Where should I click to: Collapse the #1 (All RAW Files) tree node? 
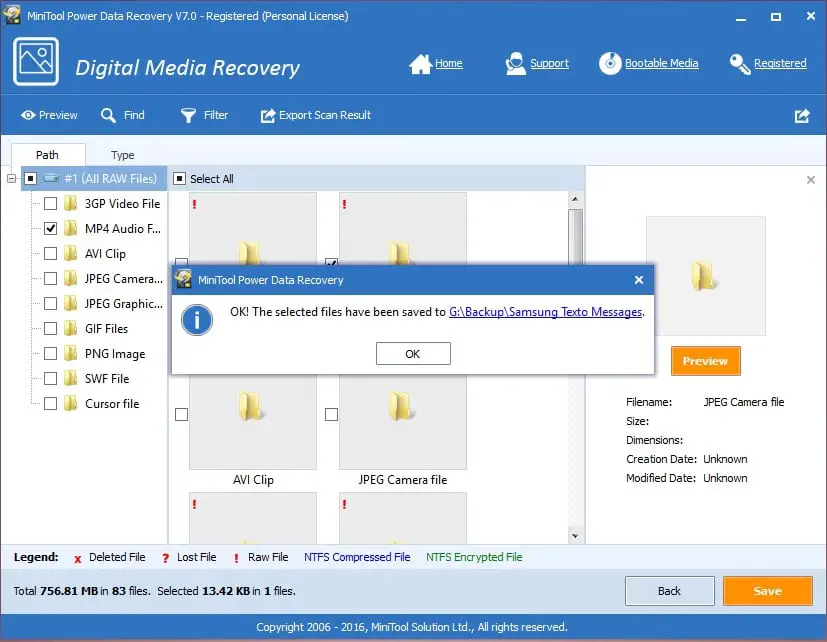tap(12, 179)
